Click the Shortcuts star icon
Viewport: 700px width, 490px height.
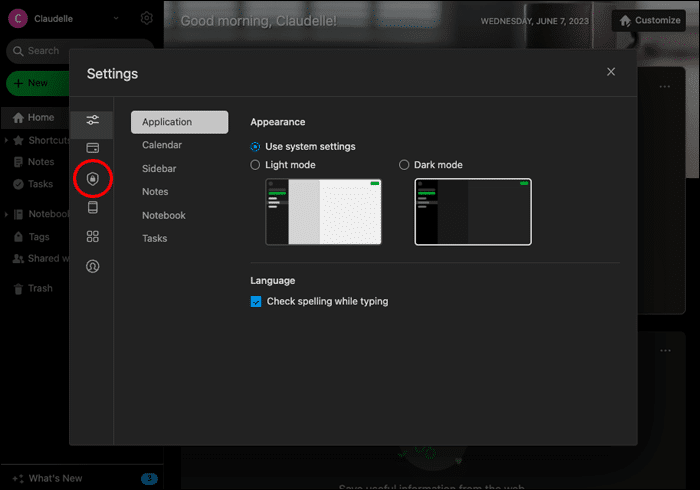(x=18, y=140)
